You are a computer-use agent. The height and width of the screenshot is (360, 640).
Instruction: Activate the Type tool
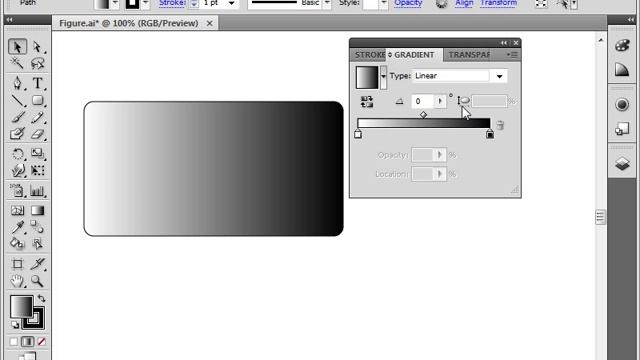tap(37, 83)
